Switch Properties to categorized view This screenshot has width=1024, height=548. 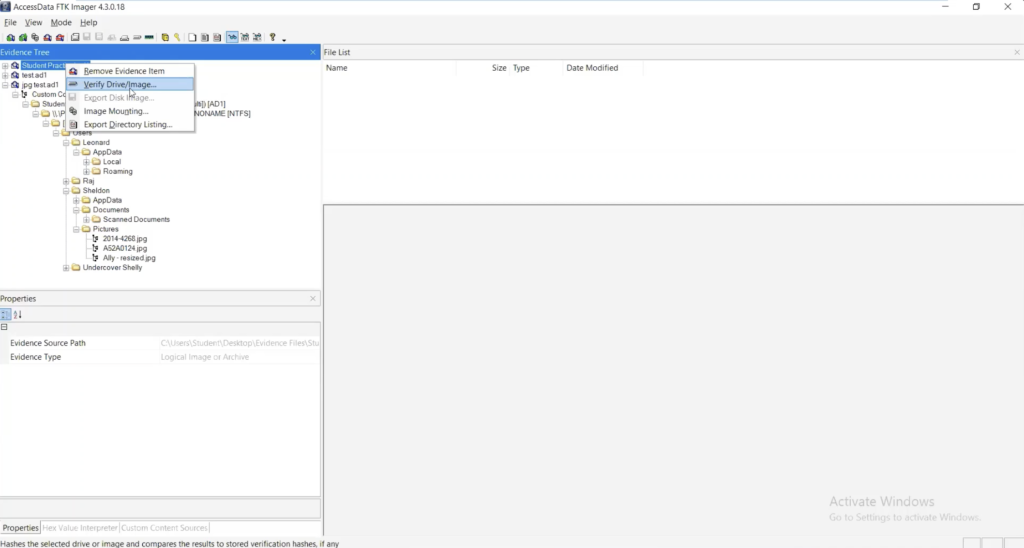tap(5, 314)
